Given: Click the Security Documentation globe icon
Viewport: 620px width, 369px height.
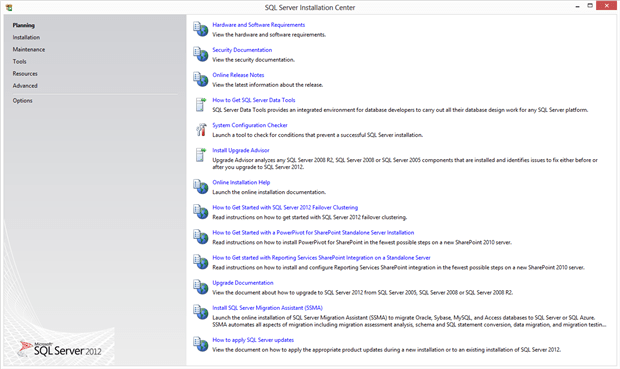Looking at the screenshot, I should point(200,54).
